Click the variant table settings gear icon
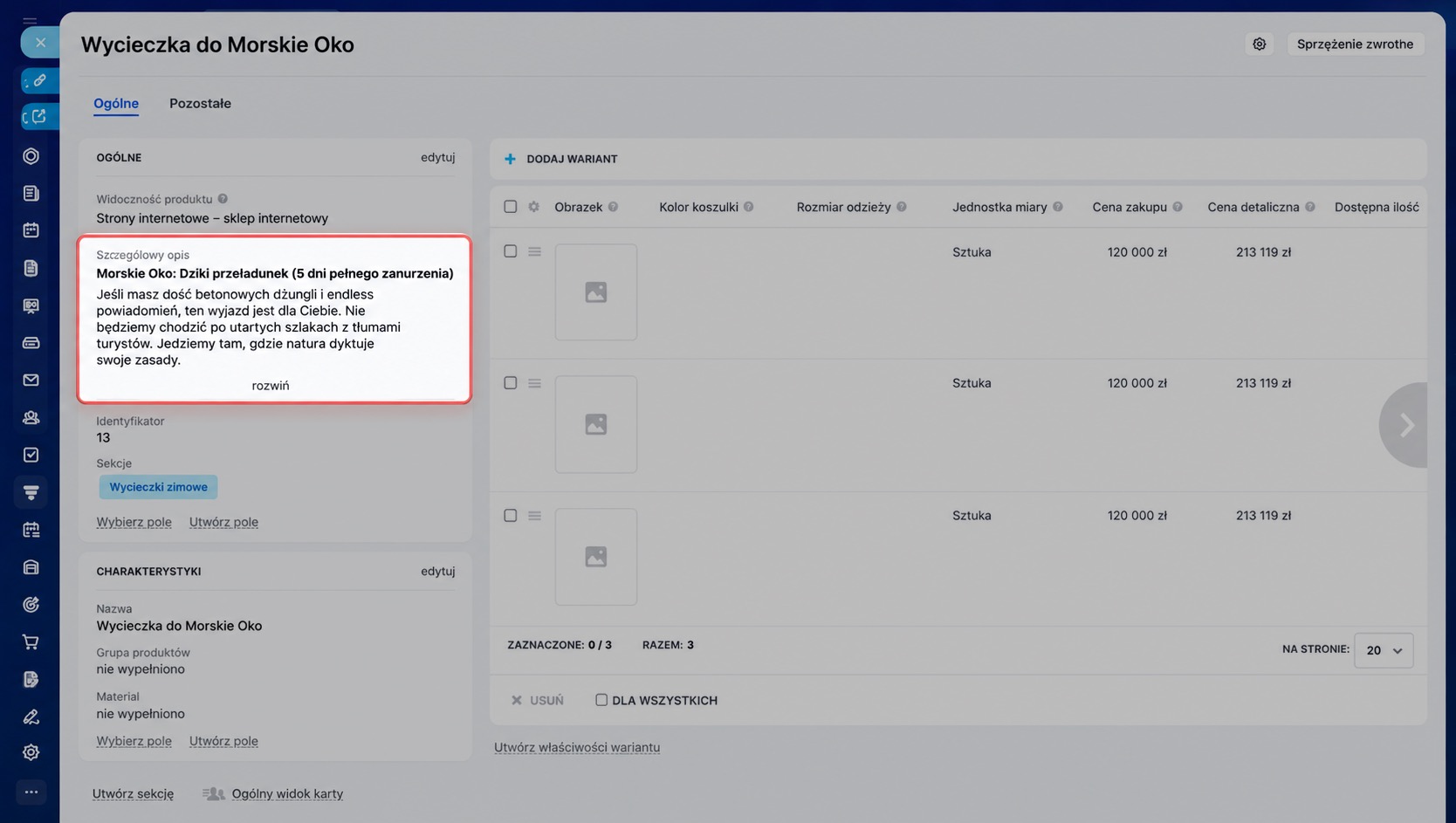Viewport: 1456px width, 823px height. point(534,207)
